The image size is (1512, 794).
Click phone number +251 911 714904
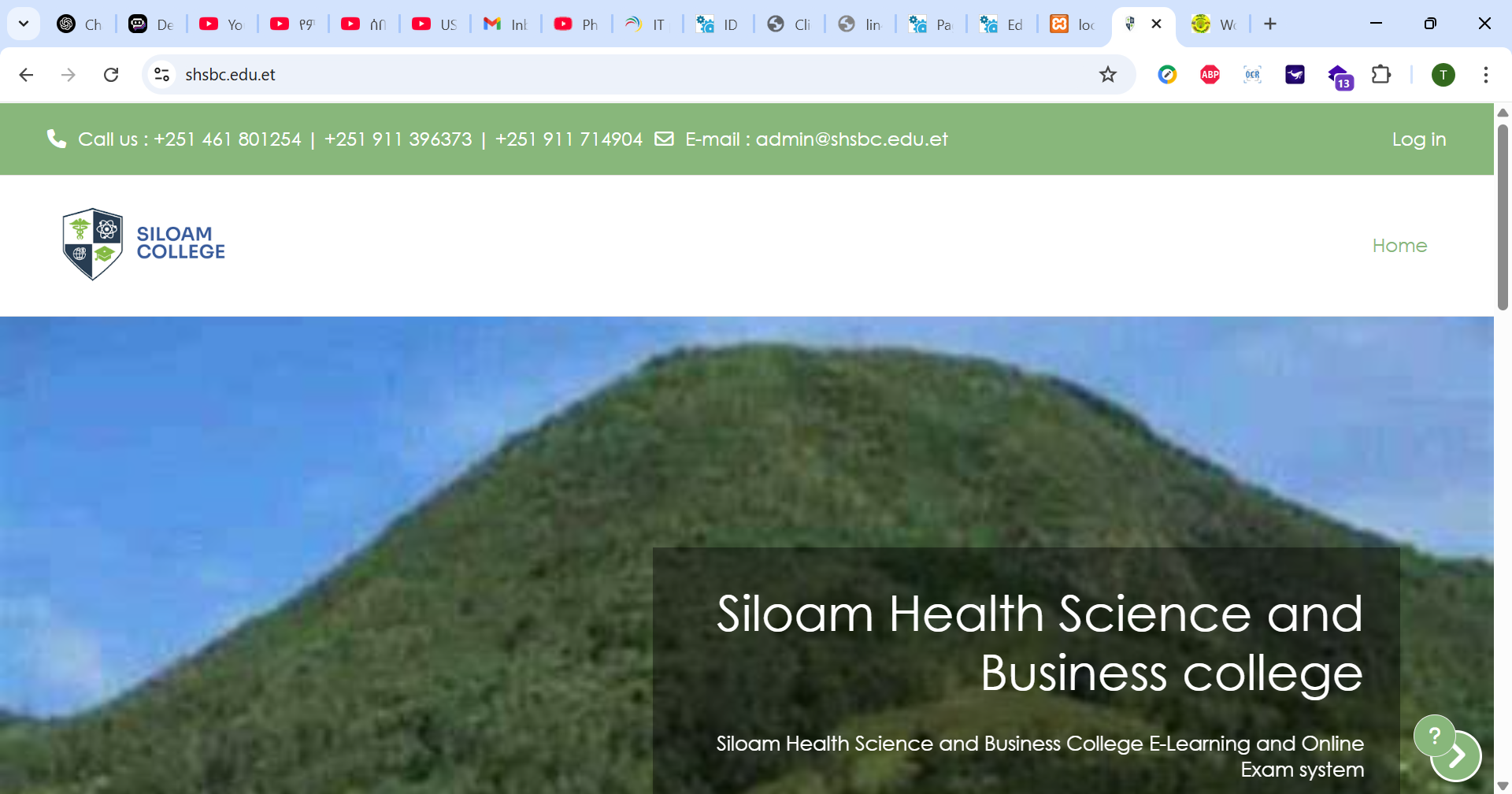tap(569, 139)
